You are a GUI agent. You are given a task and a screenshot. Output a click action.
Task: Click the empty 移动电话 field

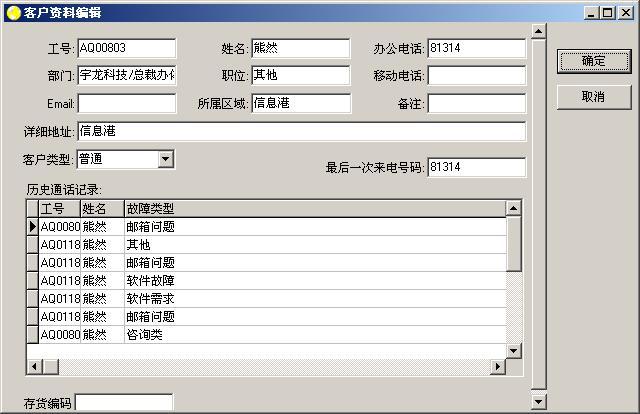pyautogui.click(x=476, y=76)
